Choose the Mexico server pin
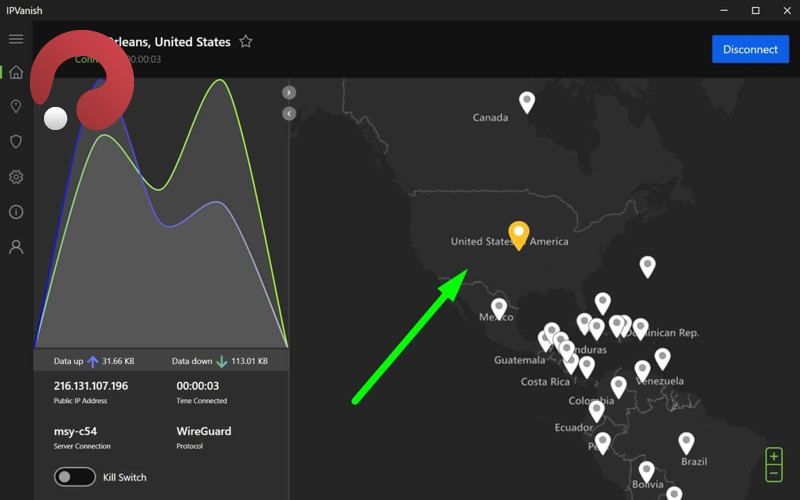800x500 pixels. (x=499, y=307)
